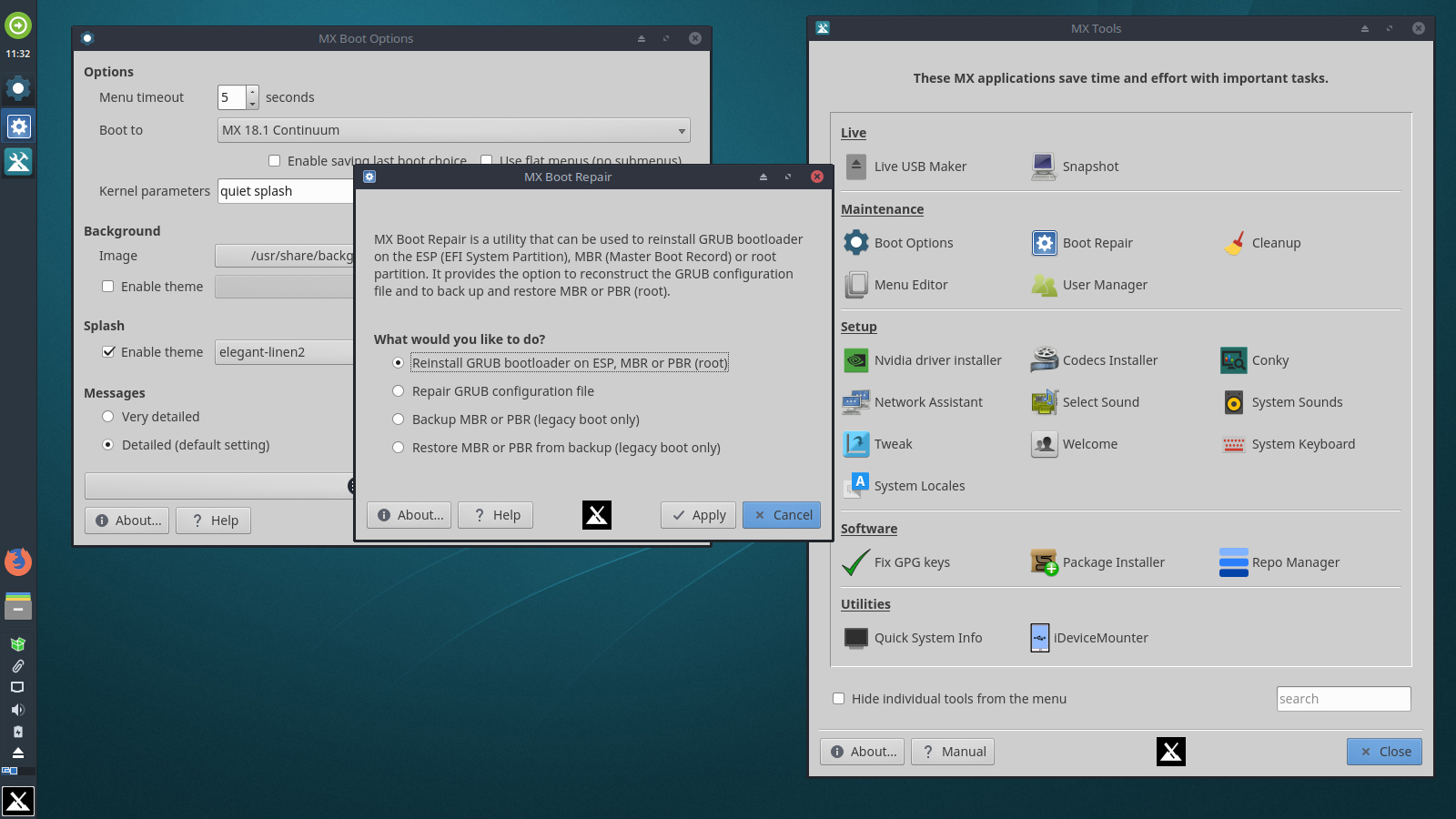Open Live USB Maker tool

pyautogui.click(x=905, y=167)
